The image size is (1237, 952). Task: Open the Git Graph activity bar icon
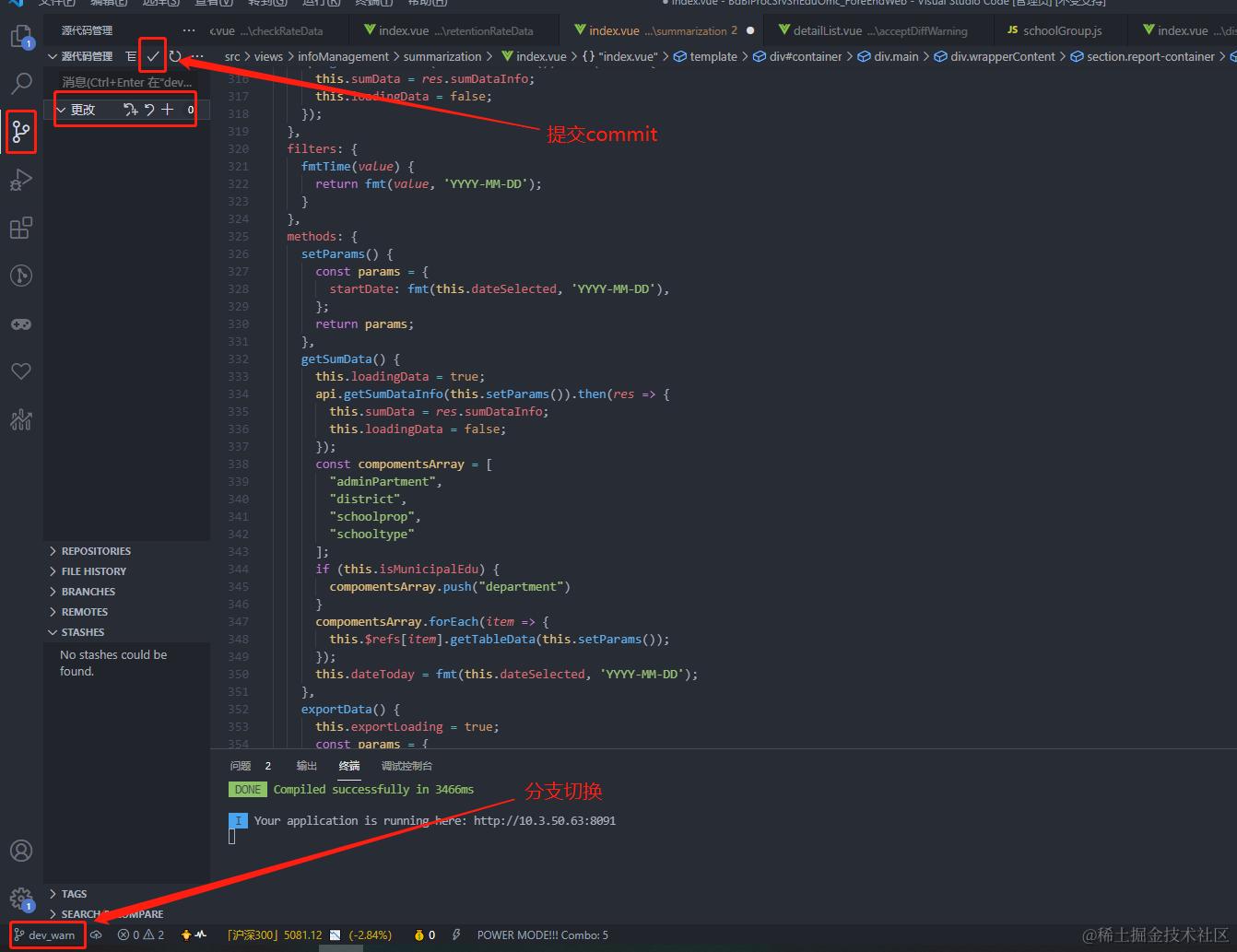click(20, 275)
